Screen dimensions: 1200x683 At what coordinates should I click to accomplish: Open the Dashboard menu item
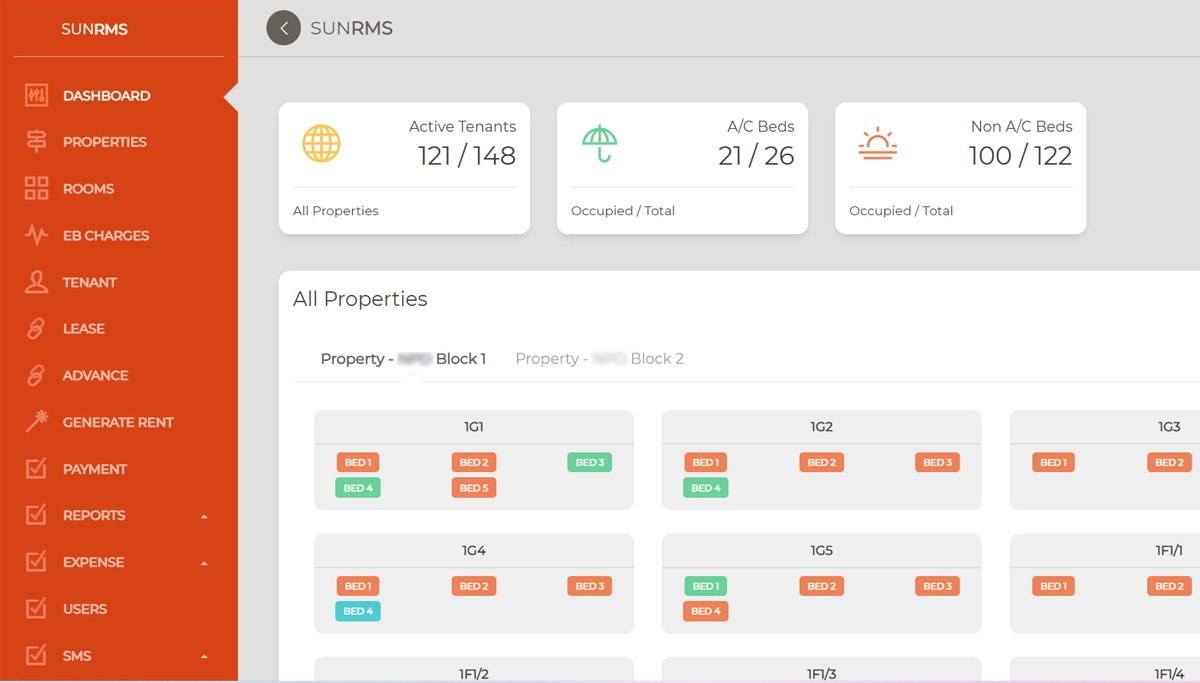106,96
